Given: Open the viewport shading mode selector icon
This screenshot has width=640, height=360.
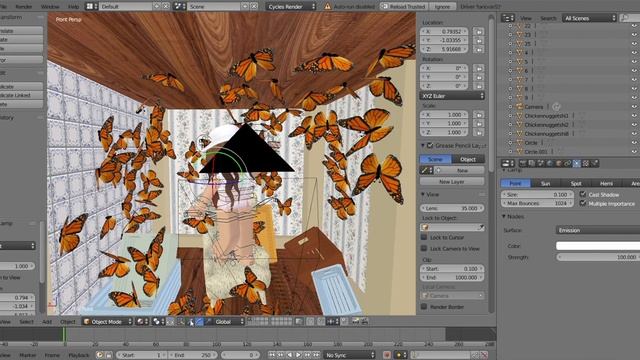Looking at the screenshot, I should pyautogui.click(x=142, y=322).
